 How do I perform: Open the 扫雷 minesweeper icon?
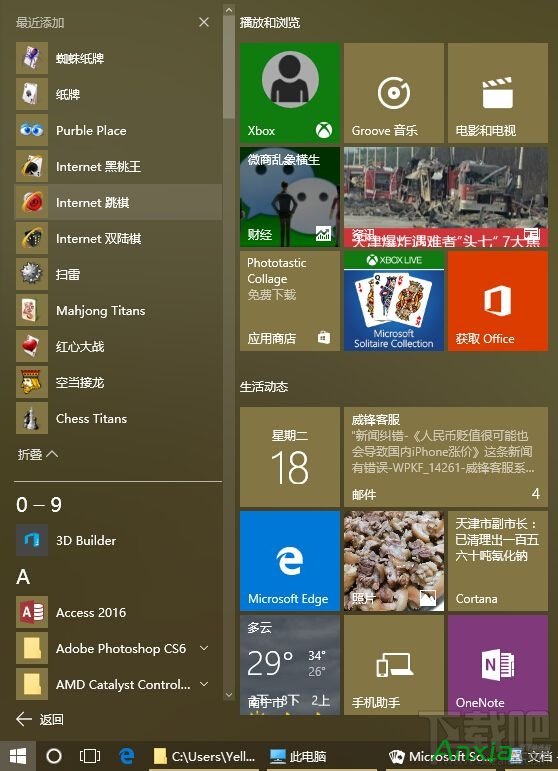tap(32, 274)
